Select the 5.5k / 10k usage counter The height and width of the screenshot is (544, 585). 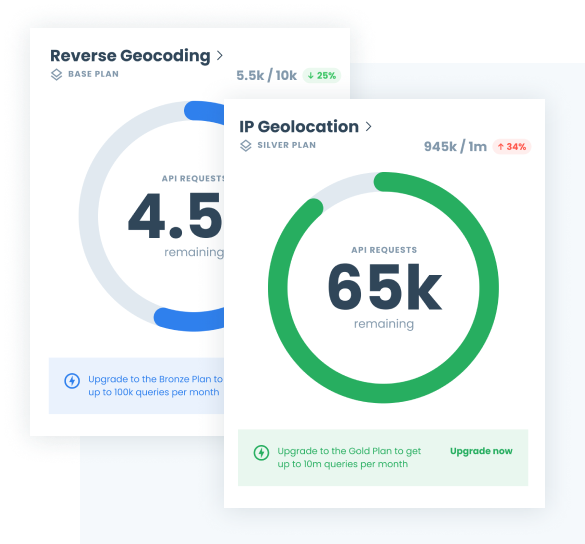[x=266, y=76]
